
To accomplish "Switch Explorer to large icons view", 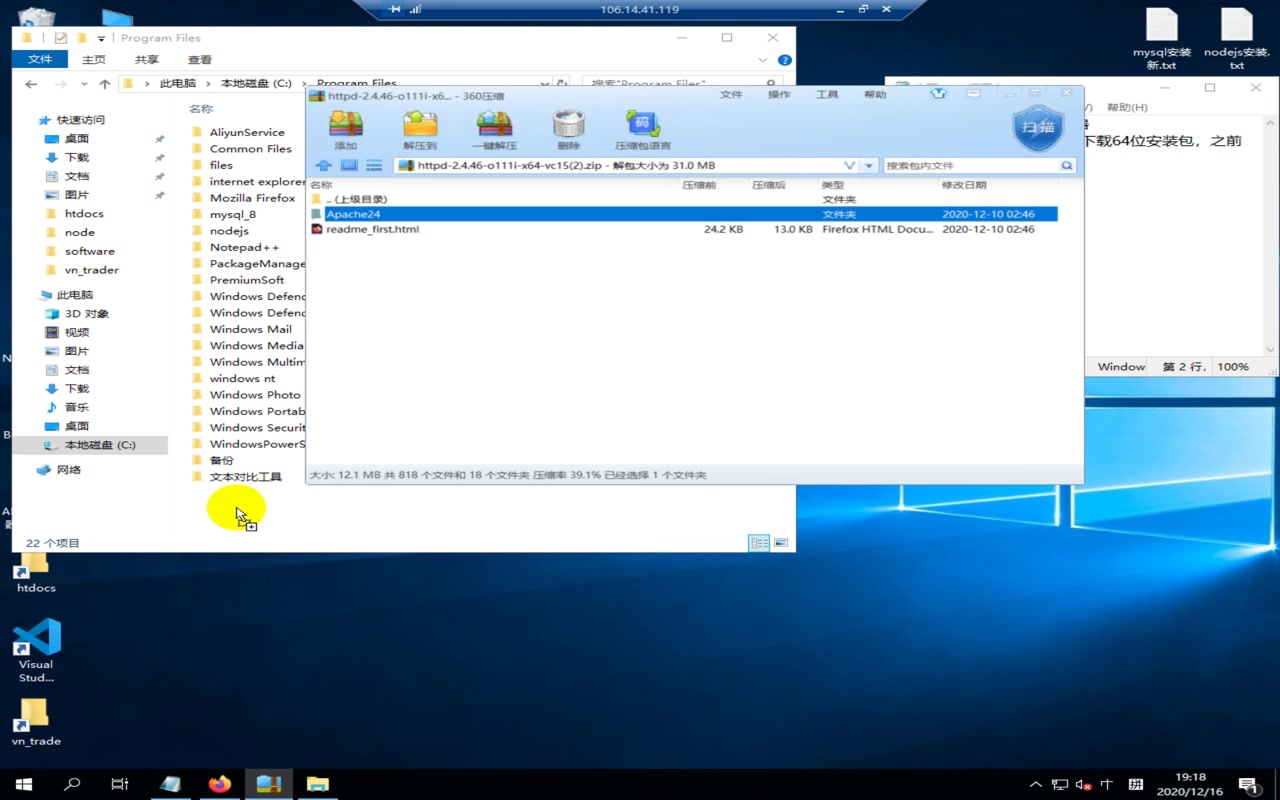I will (781, 543).
